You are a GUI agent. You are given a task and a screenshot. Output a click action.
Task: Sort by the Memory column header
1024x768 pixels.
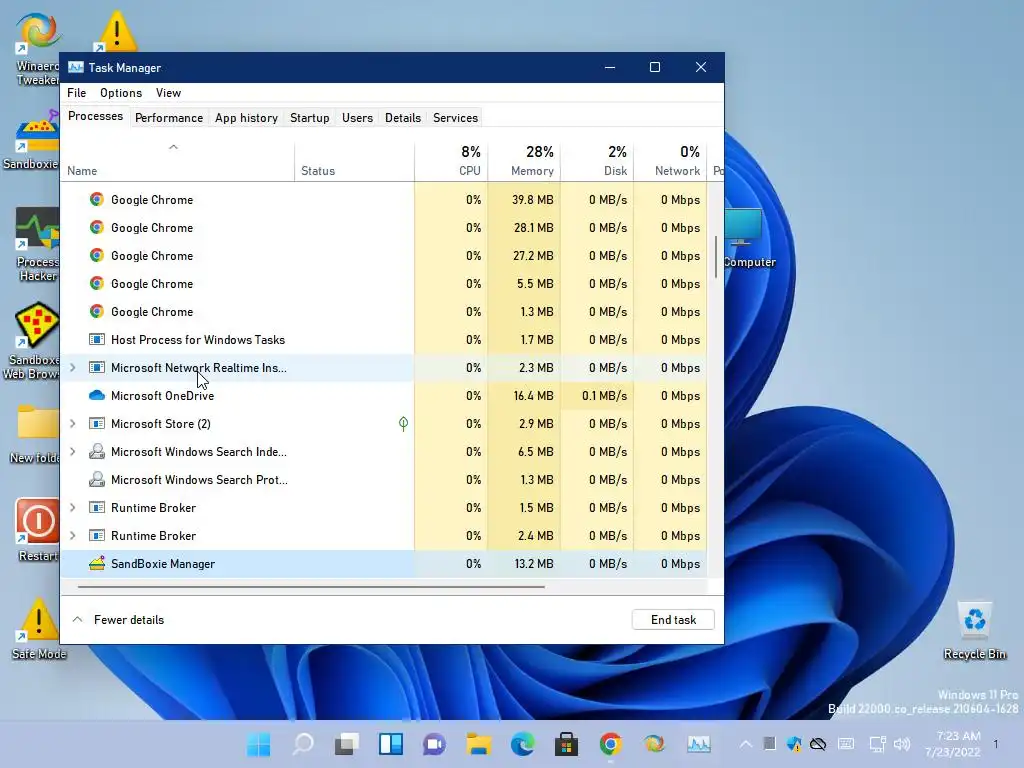coord(524,161)
